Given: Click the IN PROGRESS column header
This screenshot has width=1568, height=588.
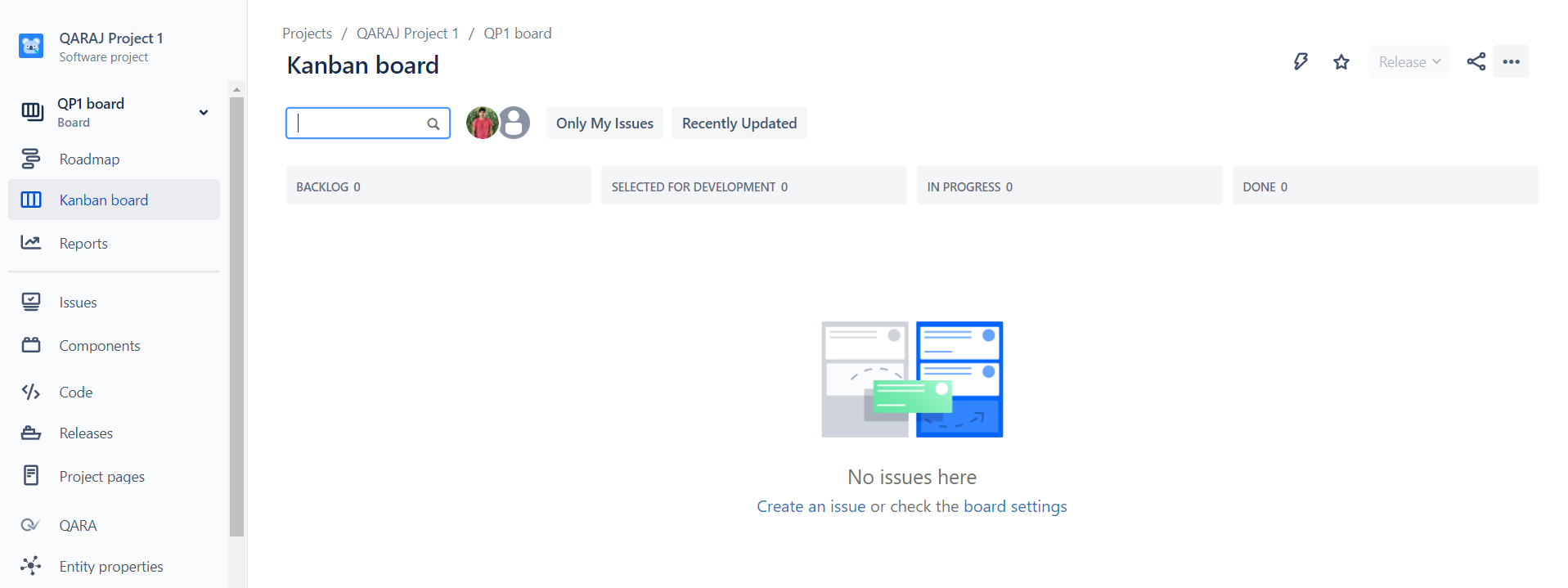Looking at the screenshot, I should coord(1070,186).
